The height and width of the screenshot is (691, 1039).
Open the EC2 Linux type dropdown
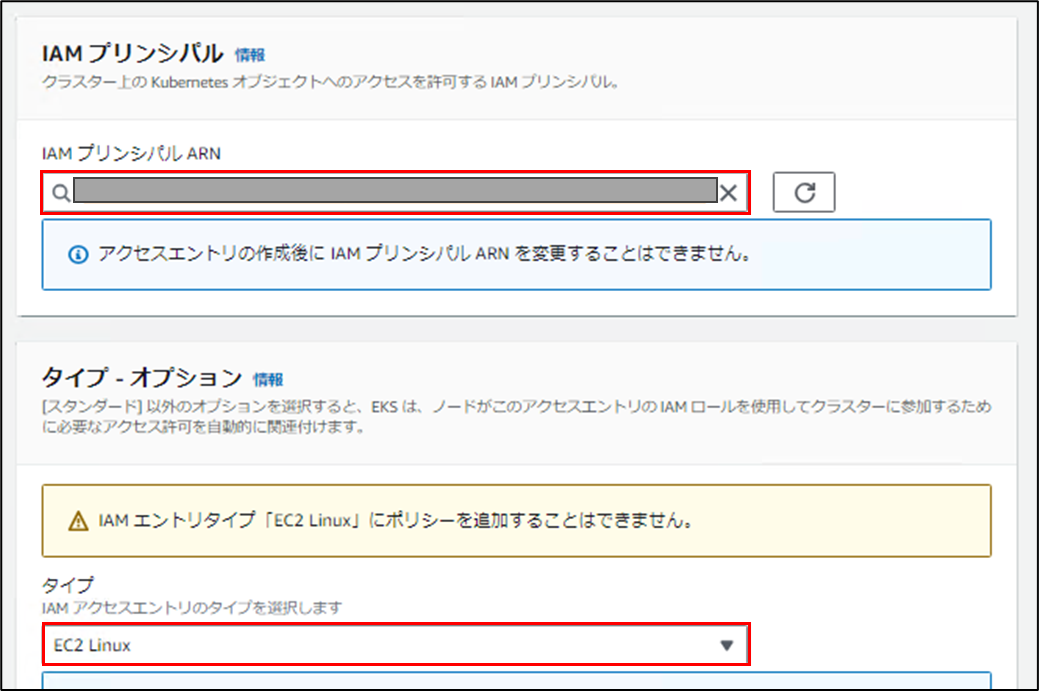point(396,645)
